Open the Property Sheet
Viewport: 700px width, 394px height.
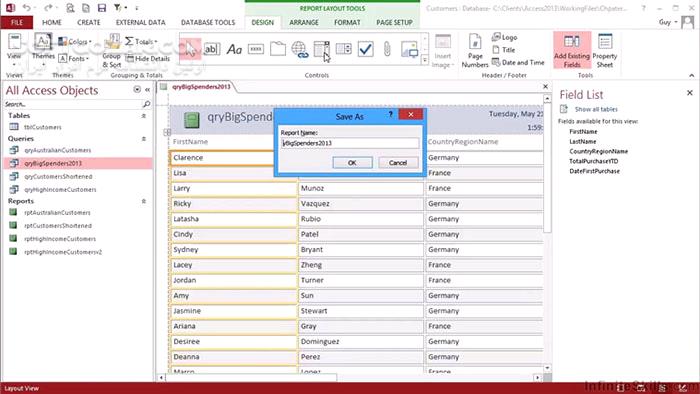(605, 50)
